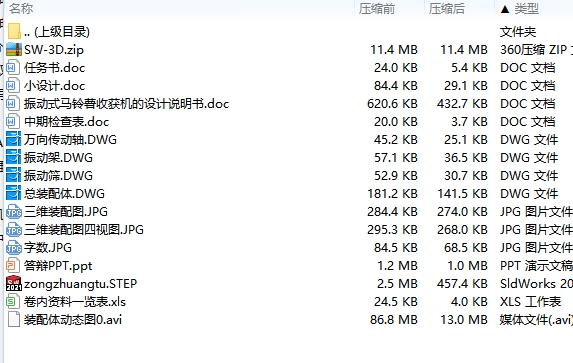Click the 中期检查表.doc document icon
Viewport: 573px width, 363px height.
12,121
